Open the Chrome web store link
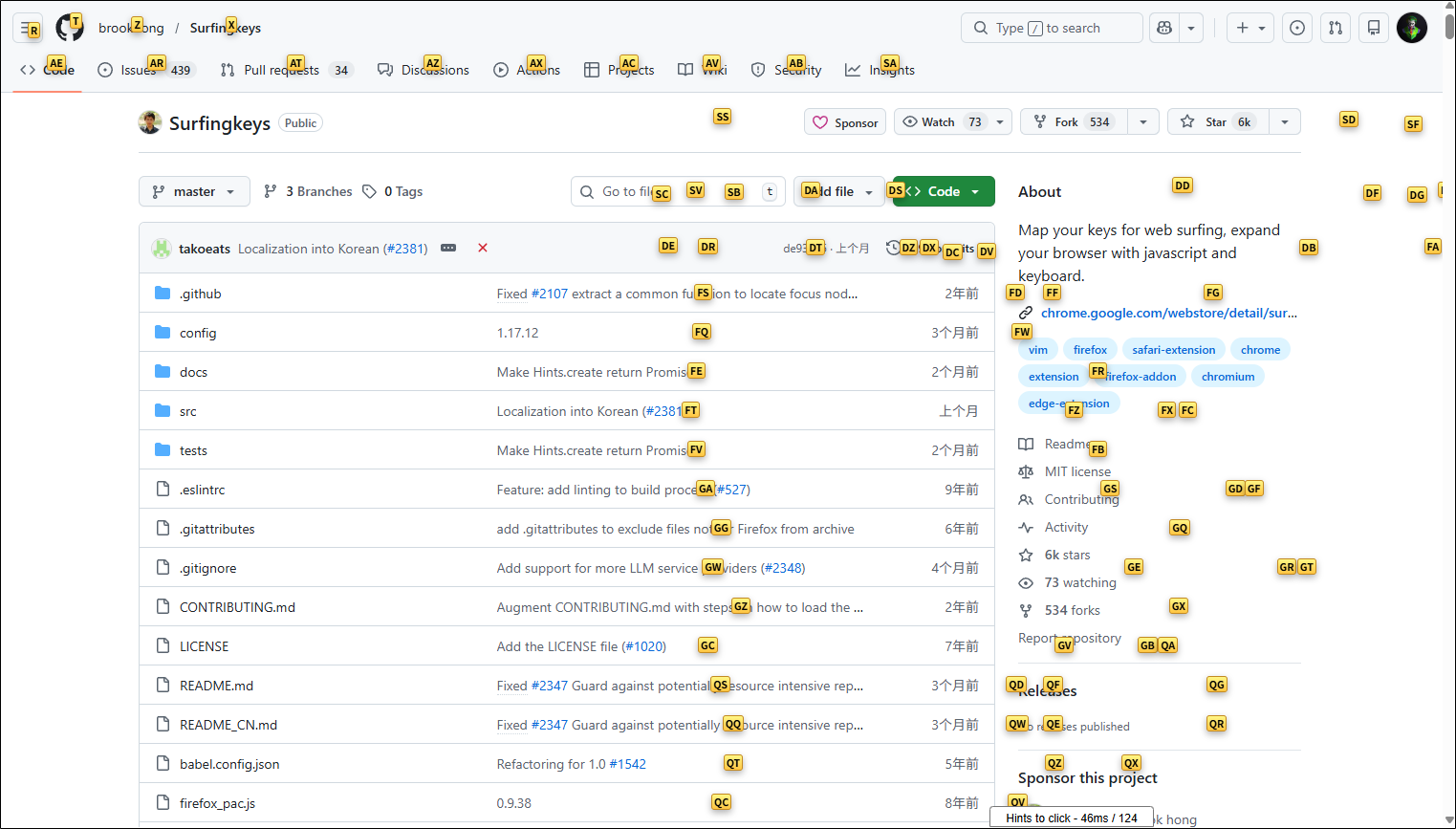Screen dimensions: 1456x829 click(x=1168, y=313)
